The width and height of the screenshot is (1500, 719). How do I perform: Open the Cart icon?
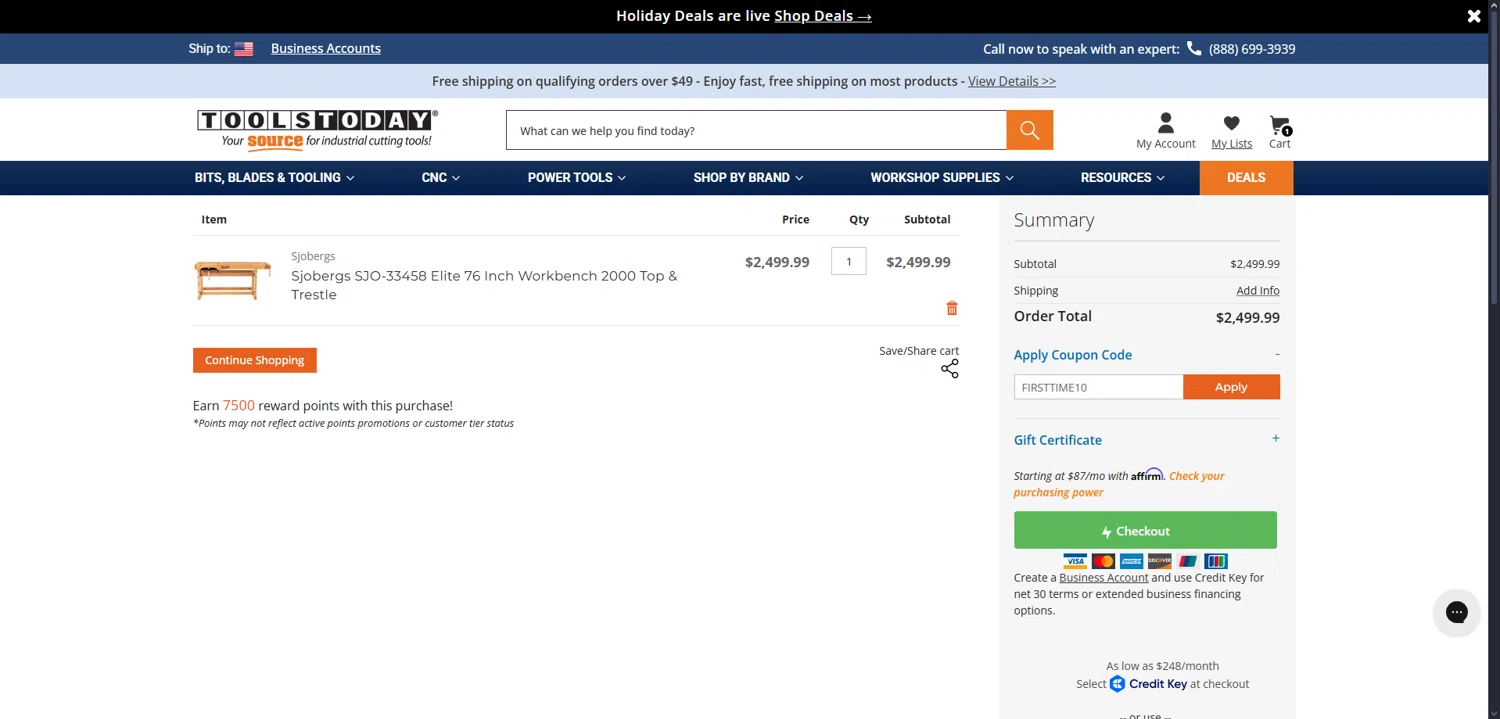(x=1280, y=125)
